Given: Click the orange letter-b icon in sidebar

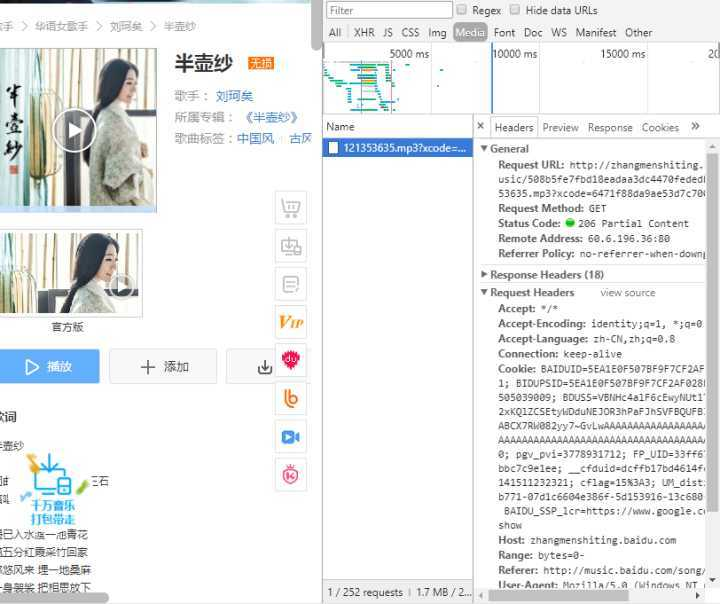Looking at the screenshot, I should [x=291, y=398].
